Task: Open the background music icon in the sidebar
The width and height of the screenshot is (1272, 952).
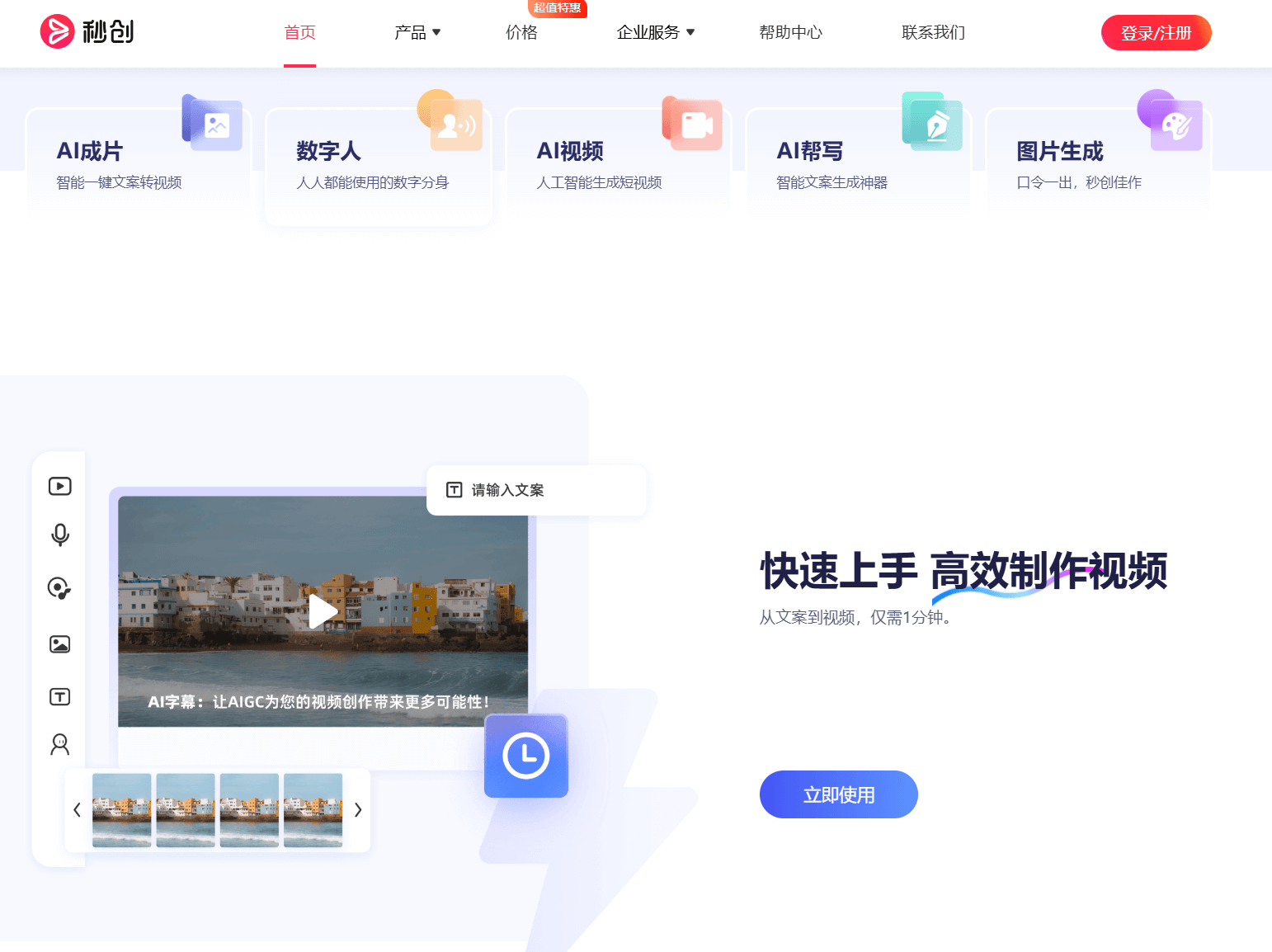Action: [x=59, y=588]
